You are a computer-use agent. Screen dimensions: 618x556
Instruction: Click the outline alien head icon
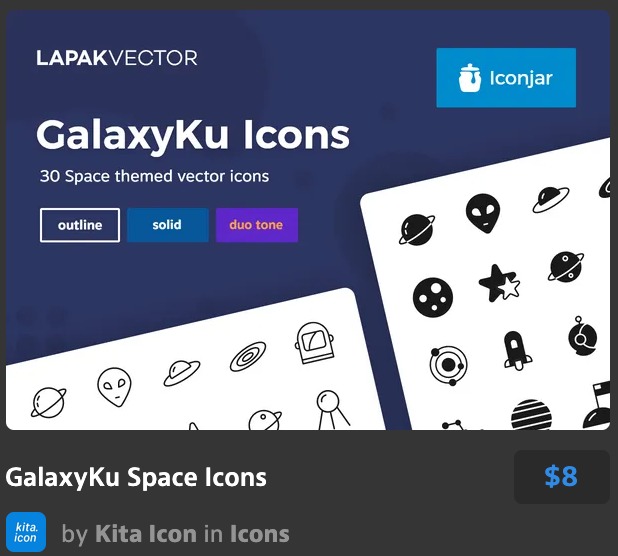[114, 387]
